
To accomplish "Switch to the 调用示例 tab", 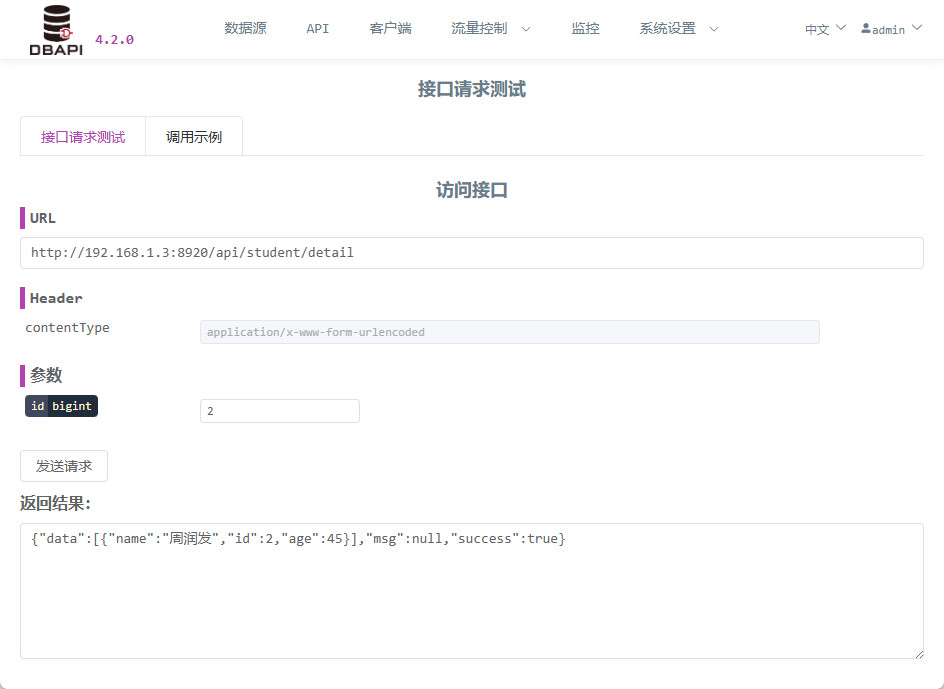I will click(194, 137).
